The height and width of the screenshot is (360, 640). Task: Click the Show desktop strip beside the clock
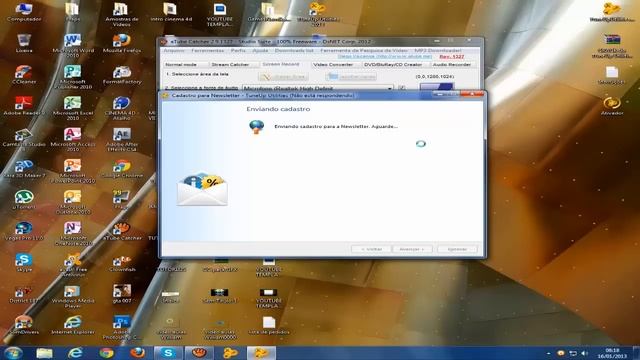pos(636,353)
